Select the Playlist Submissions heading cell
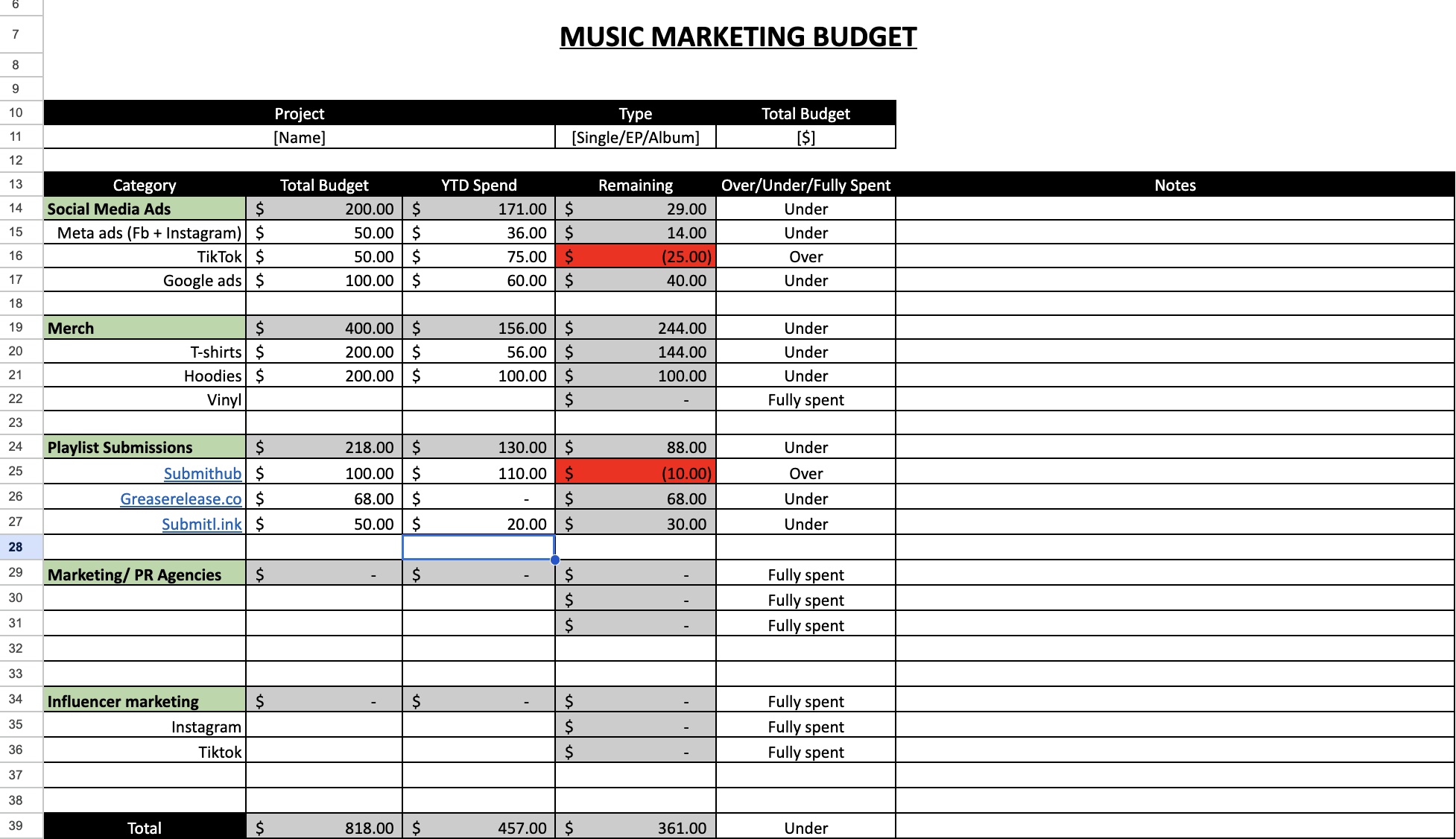Image resolution: width=1456 pixels, height=839 pixels. pyautogui.click(x=144, y=447)
